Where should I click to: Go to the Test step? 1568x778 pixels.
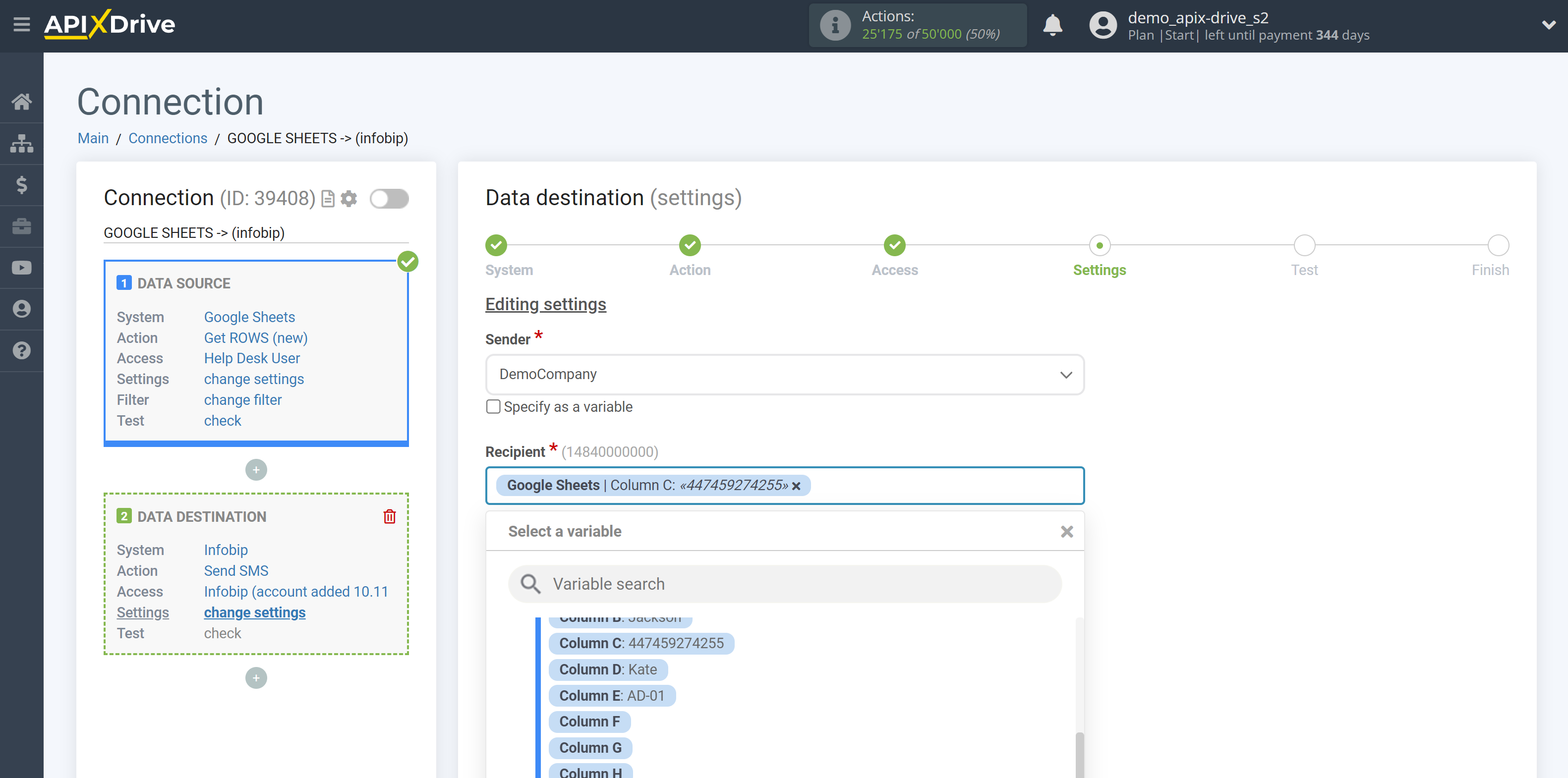(1304, 245)
